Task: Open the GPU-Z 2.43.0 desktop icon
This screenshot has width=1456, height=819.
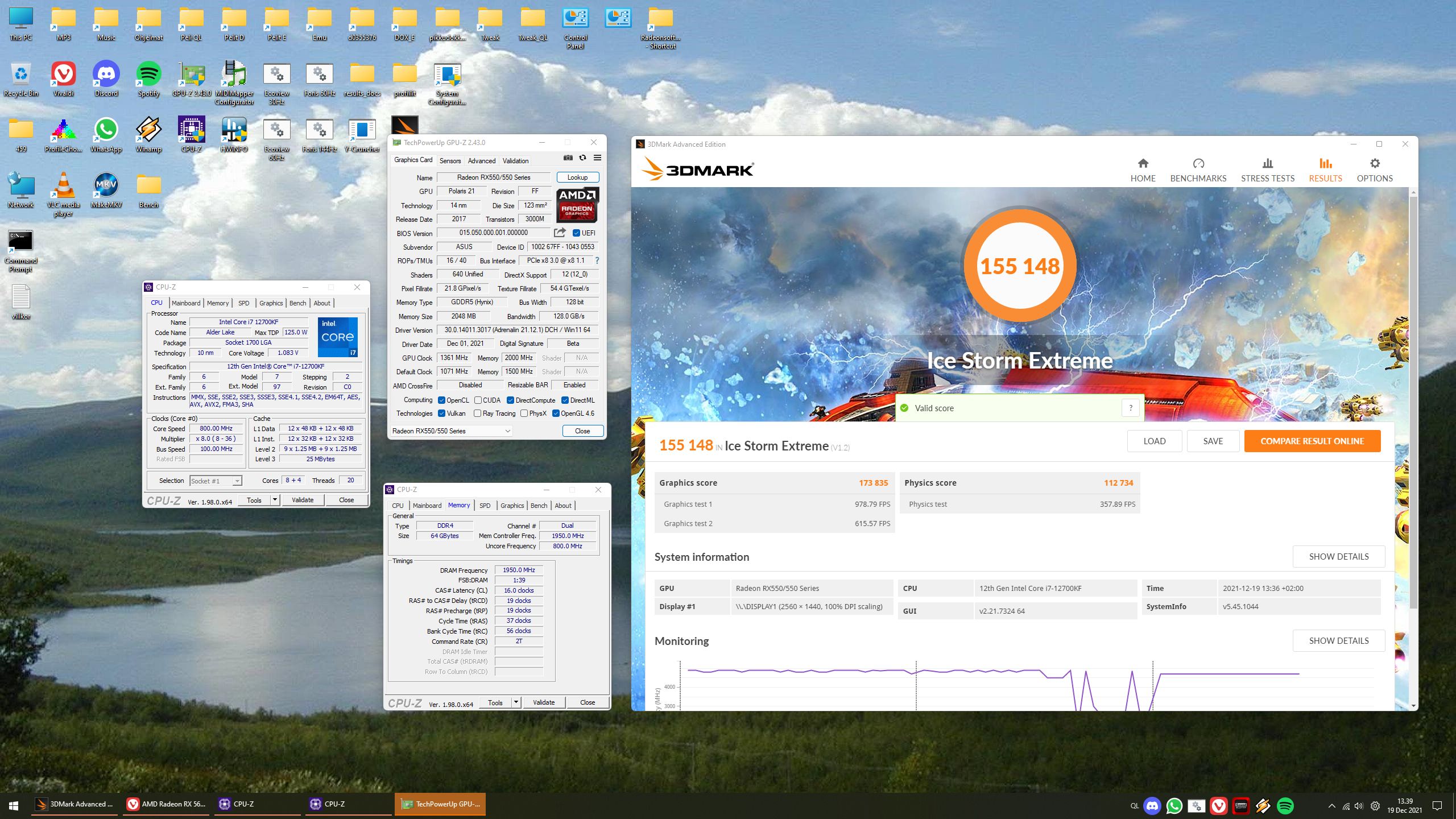Action: pyautogui.click(x=192, y=80)
